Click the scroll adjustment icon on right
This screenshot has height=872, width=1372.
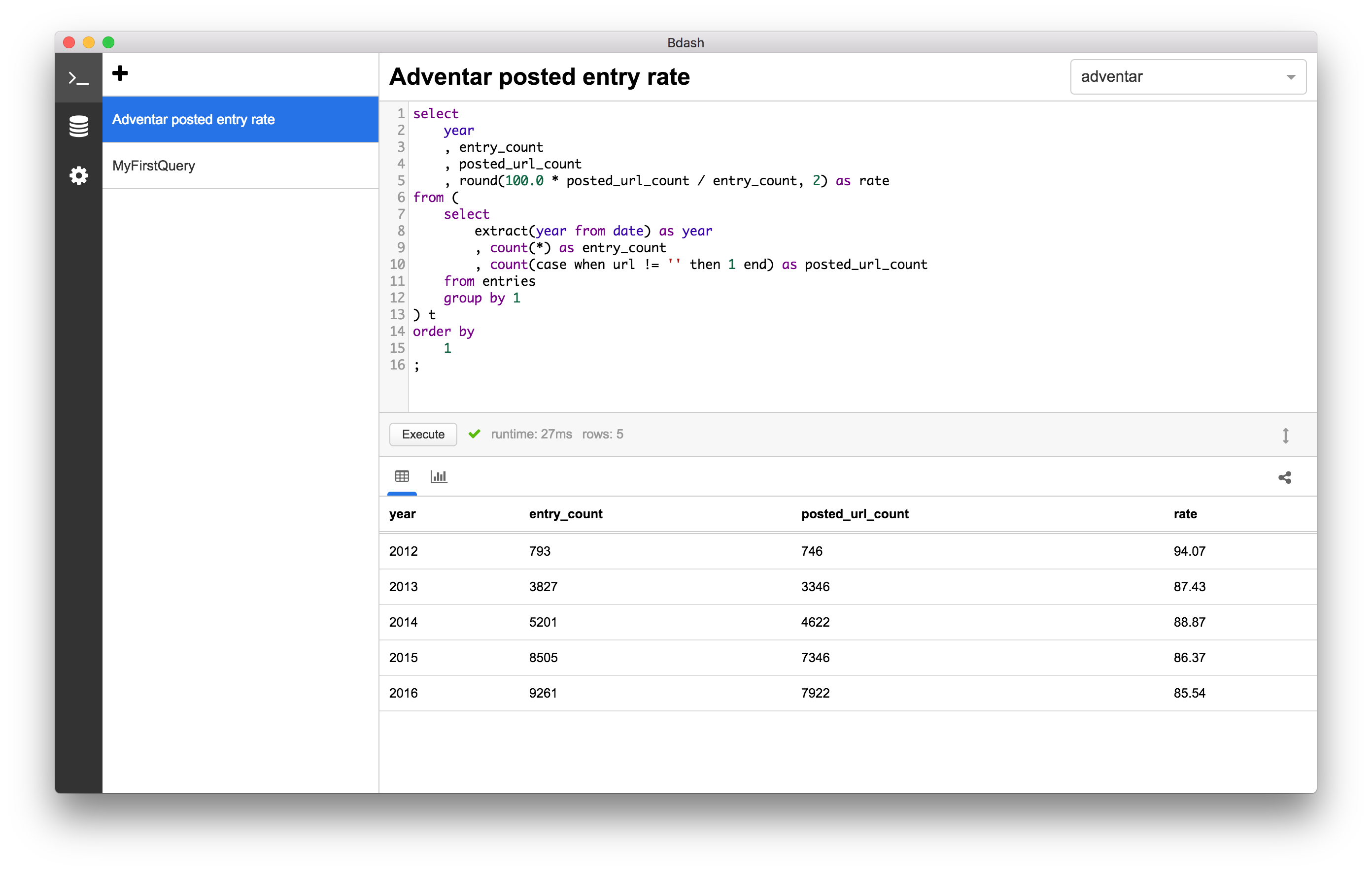pyautogui.click(x=1286, y=435)
